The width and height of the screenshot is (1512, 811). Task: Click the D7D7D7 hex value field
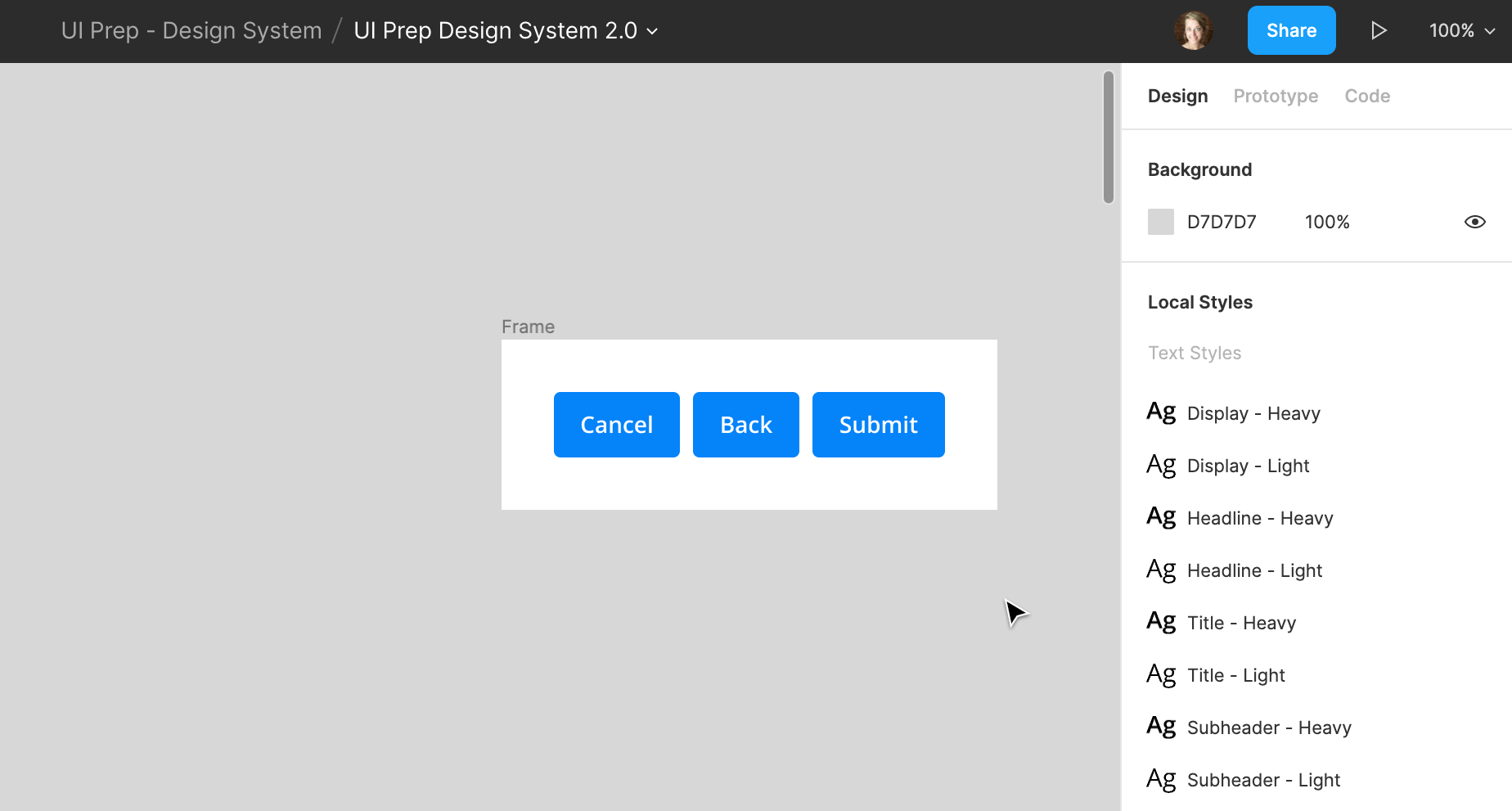tap(1222, 222)
